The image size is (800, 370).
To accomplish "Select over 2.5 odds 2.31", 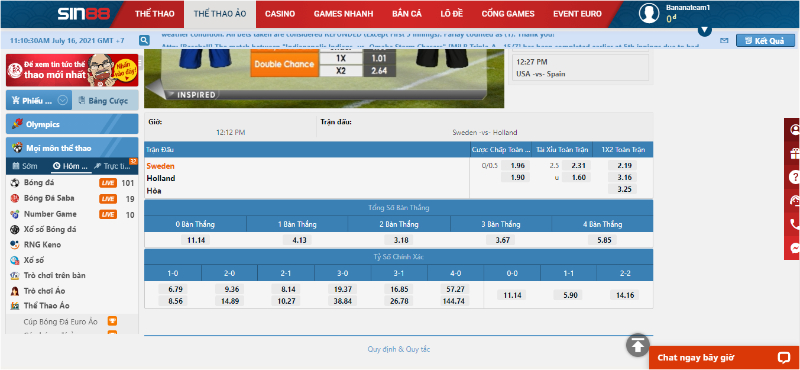I will [x=577, y=165].
